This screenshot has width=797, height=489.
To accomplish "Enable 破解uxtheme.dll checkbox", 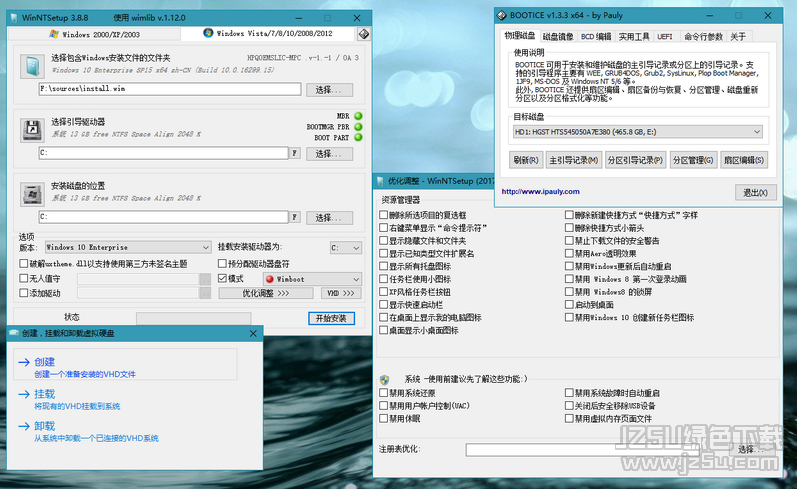I will pos(23,263).
